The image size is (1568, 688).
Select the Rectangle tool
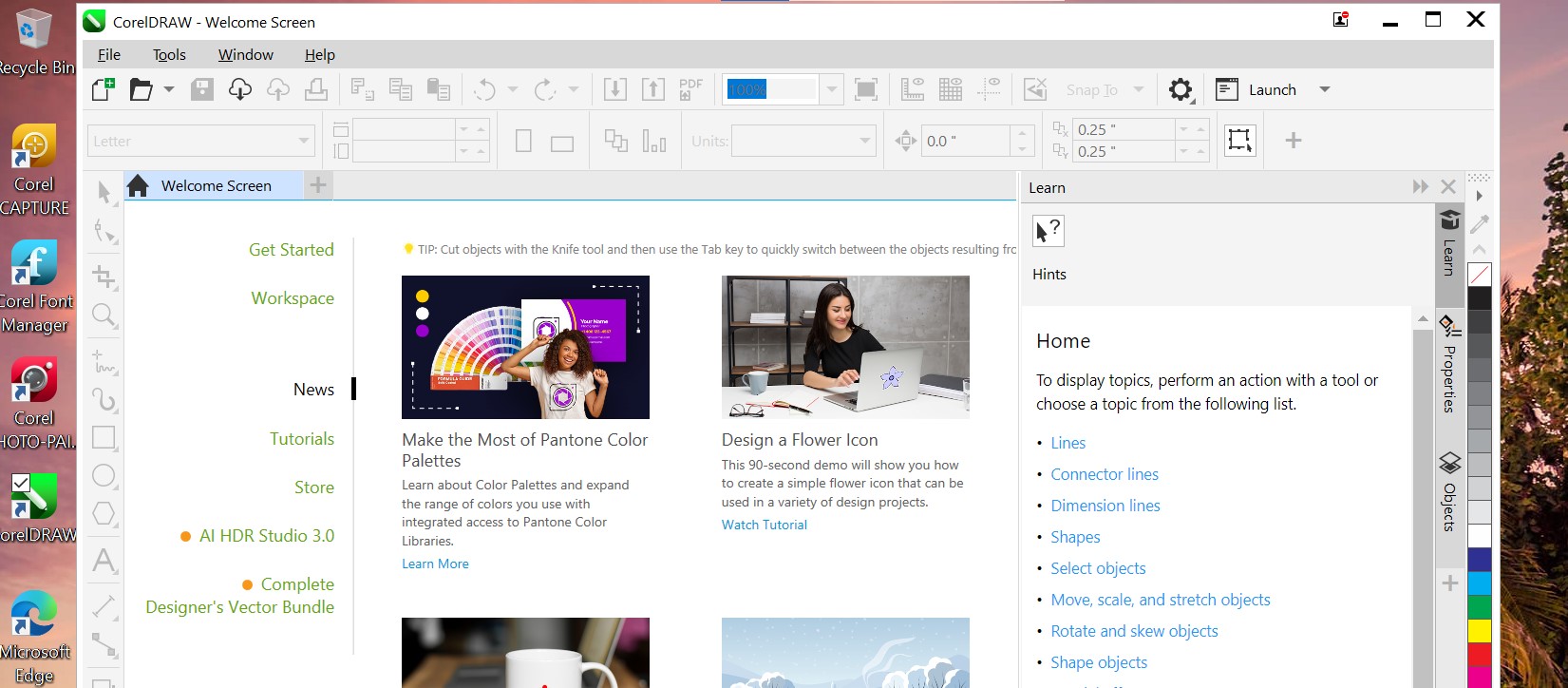[104, 438]
